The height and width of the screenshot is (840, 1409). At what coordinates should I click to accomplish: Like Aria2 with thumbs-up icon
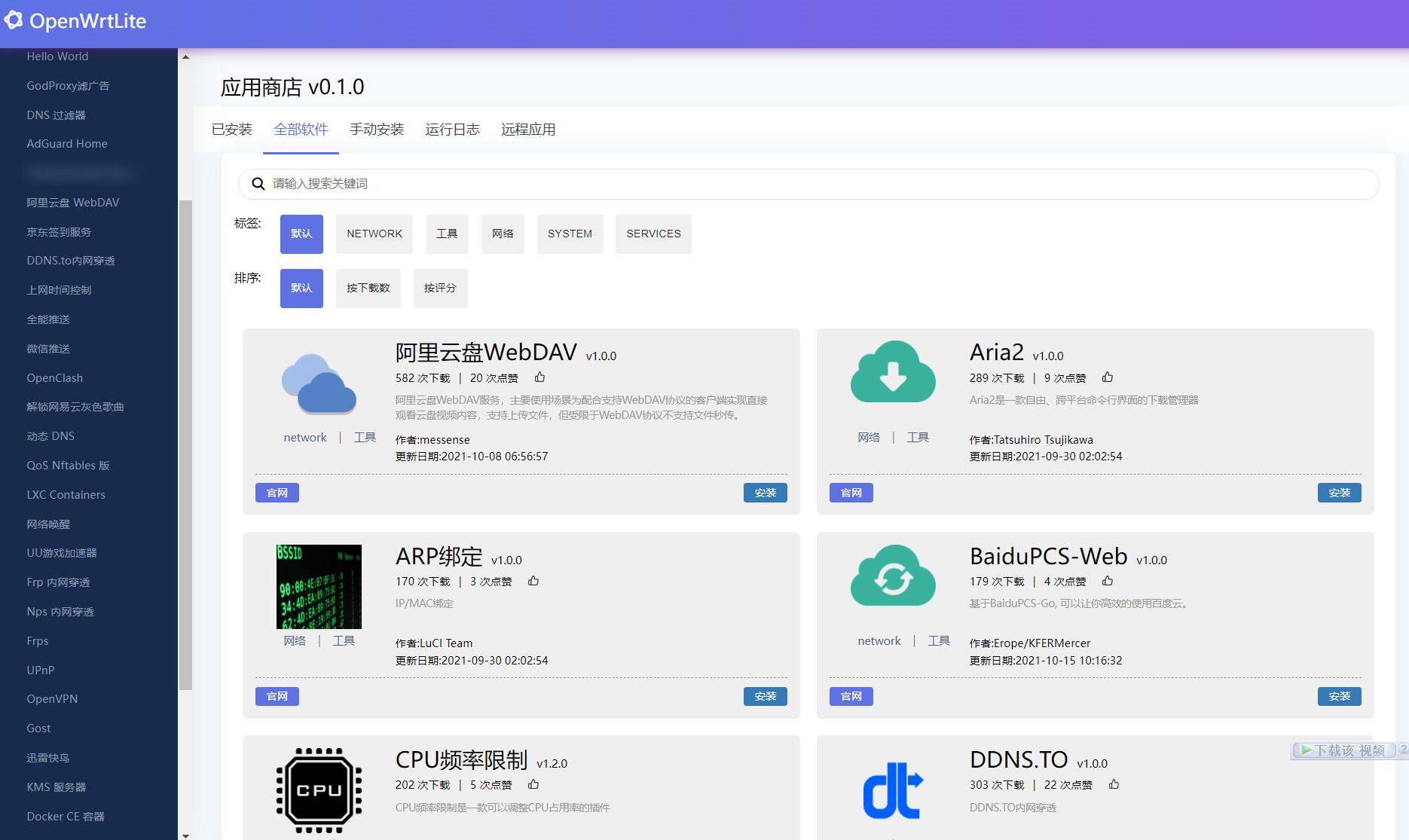click(x=1108, y=377)
